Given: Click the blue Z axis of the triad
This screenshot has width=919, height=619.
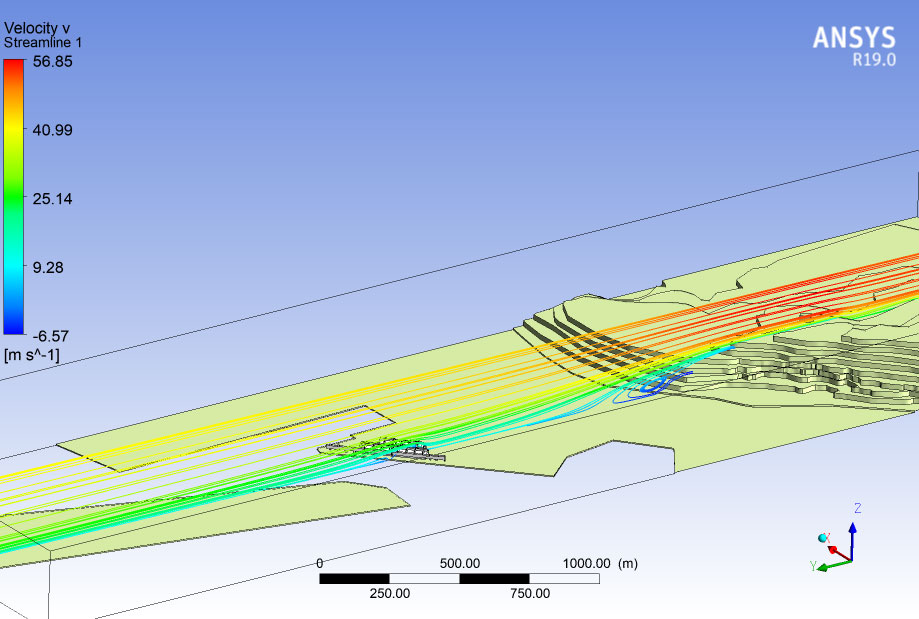Looking at the screenshot, I should (x=852, y=541).
